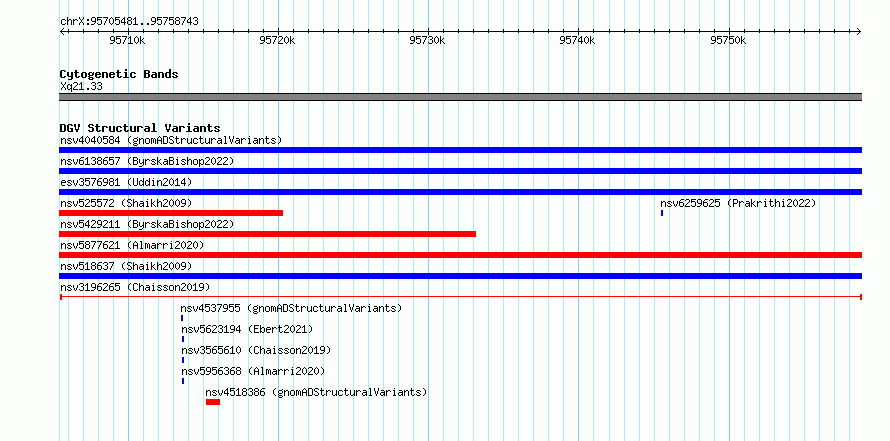Click the thin red nsv3196265 variant line

point(460,297)
